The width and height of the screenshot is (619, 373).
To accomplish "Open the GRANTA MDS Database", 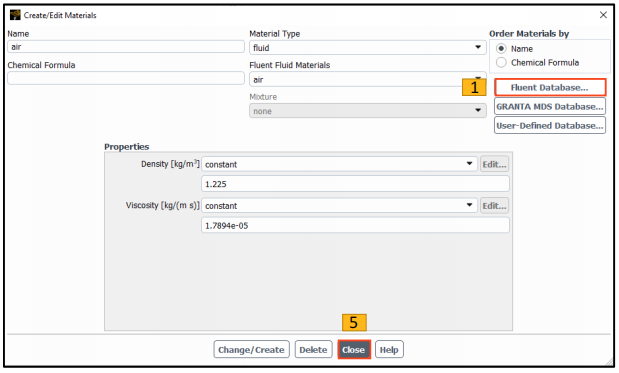I will (x=550, y=107).
